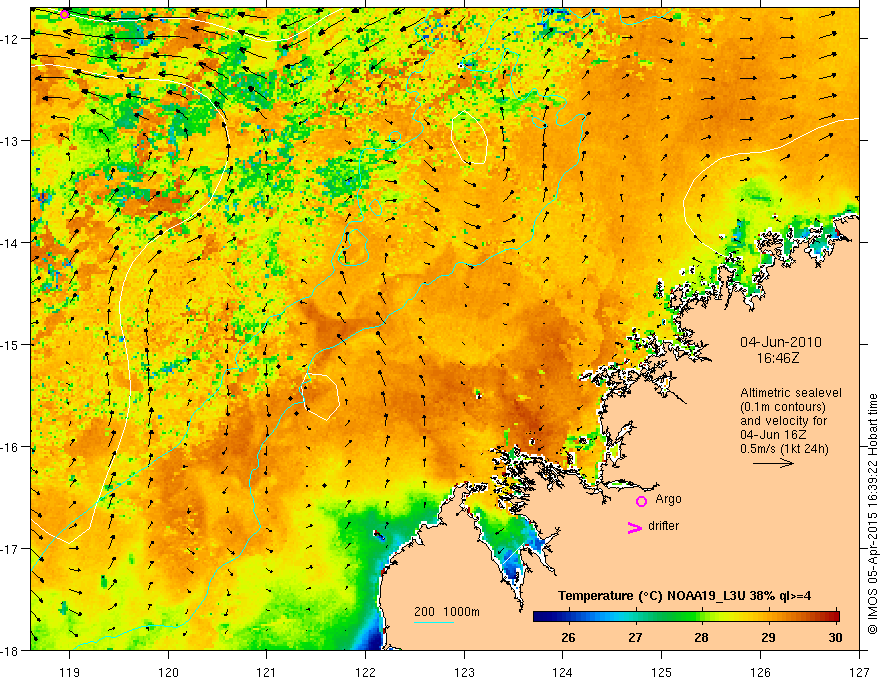Click the "04-Jun-2010" date text

pos(781,342)
